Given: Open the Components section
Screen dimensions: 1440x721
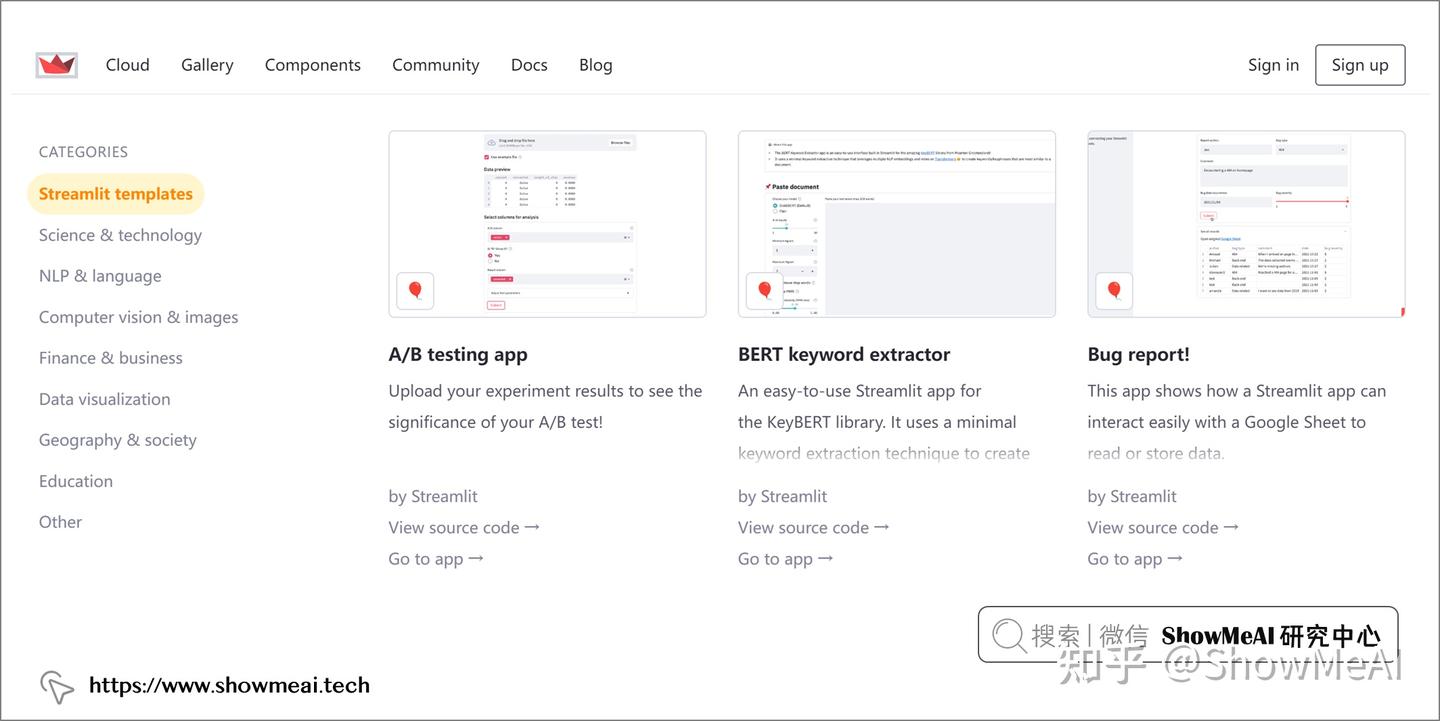Looking at the screenshot, I should (x=313, y=65).
